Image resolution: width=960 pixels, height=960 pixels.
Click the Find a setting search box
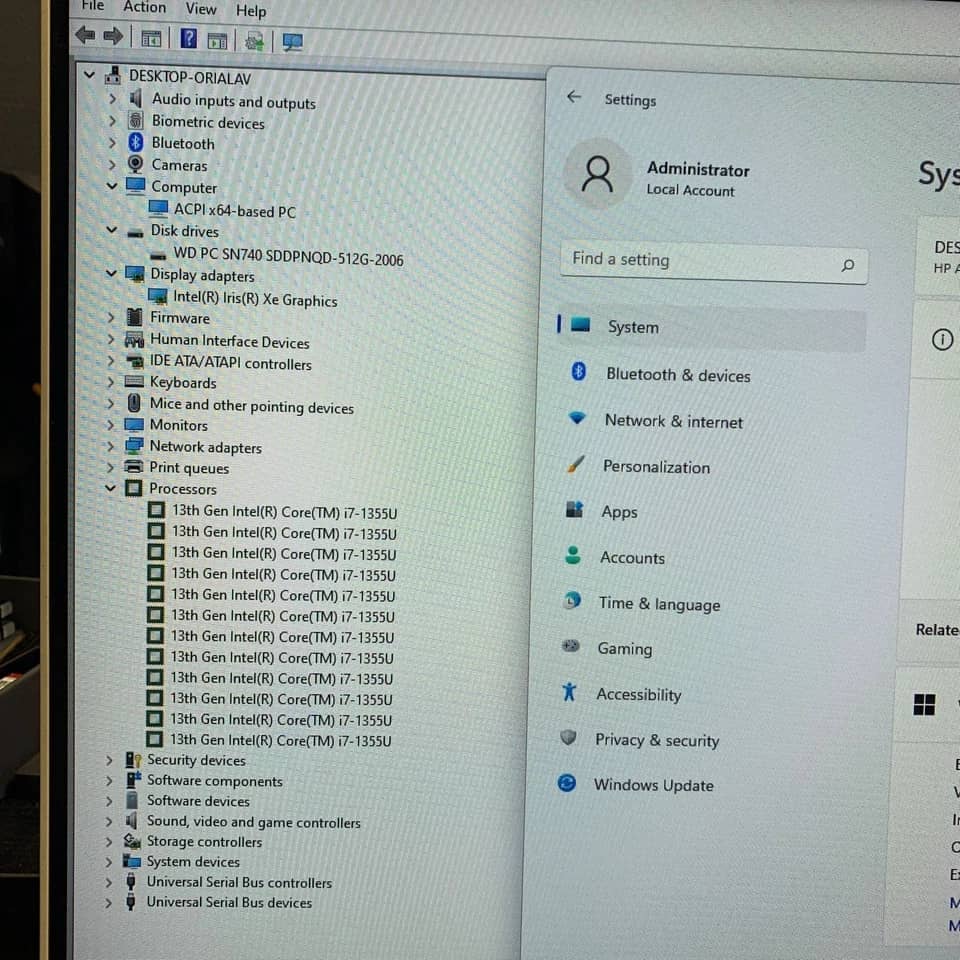(713, 262)
